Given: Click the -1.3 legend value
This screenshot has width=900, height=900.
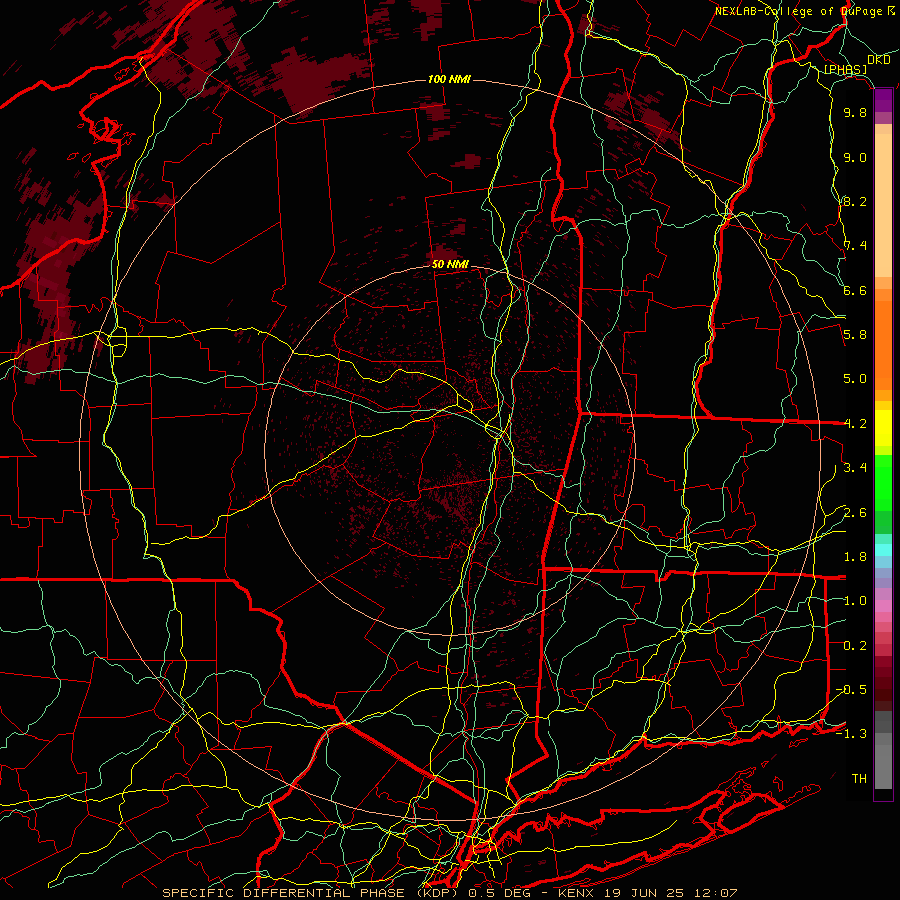Looking at the screenshot, I should pos(851,734).
